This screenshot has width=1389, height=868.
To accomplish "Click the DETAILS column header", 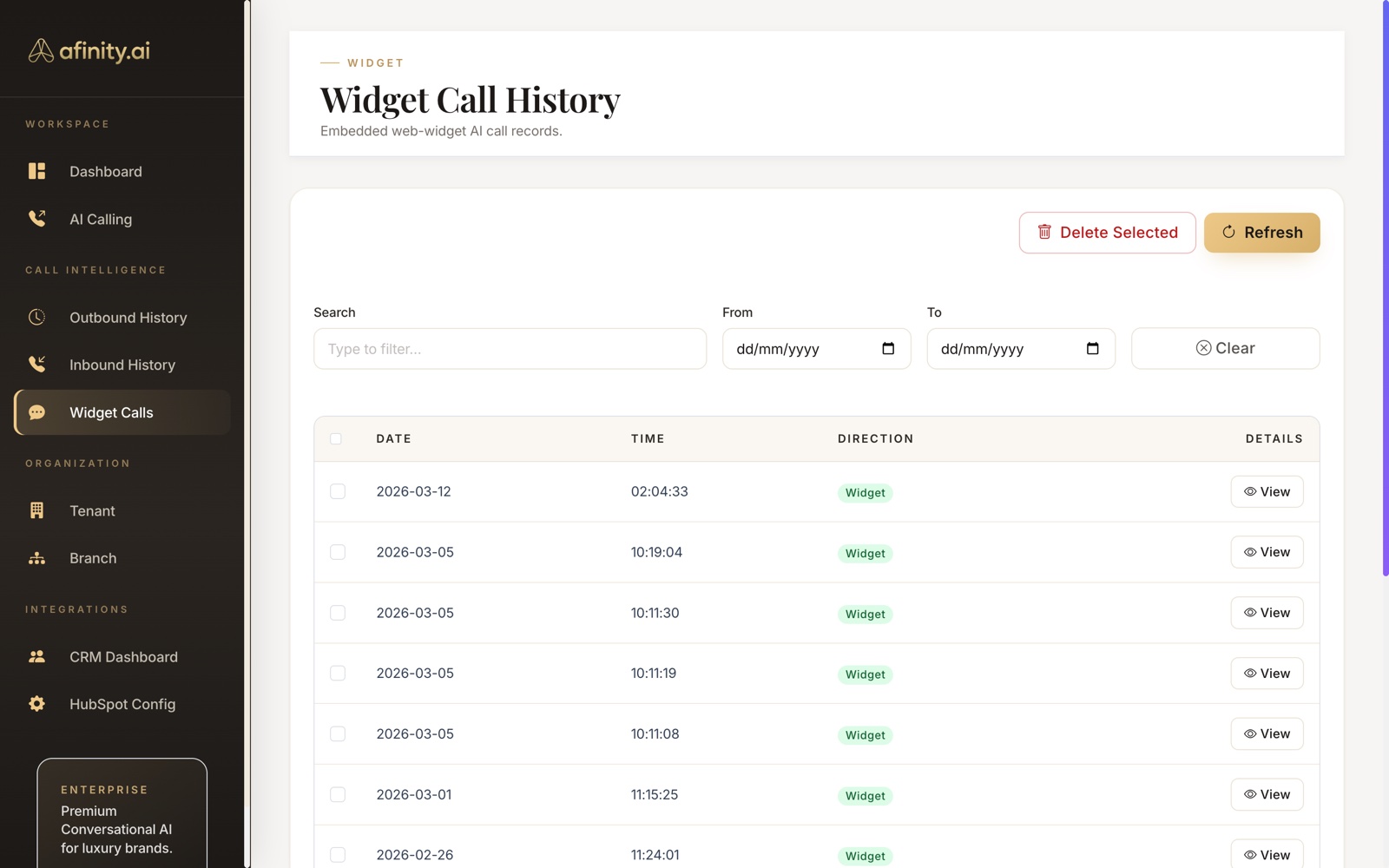I will click(1274, 438).
